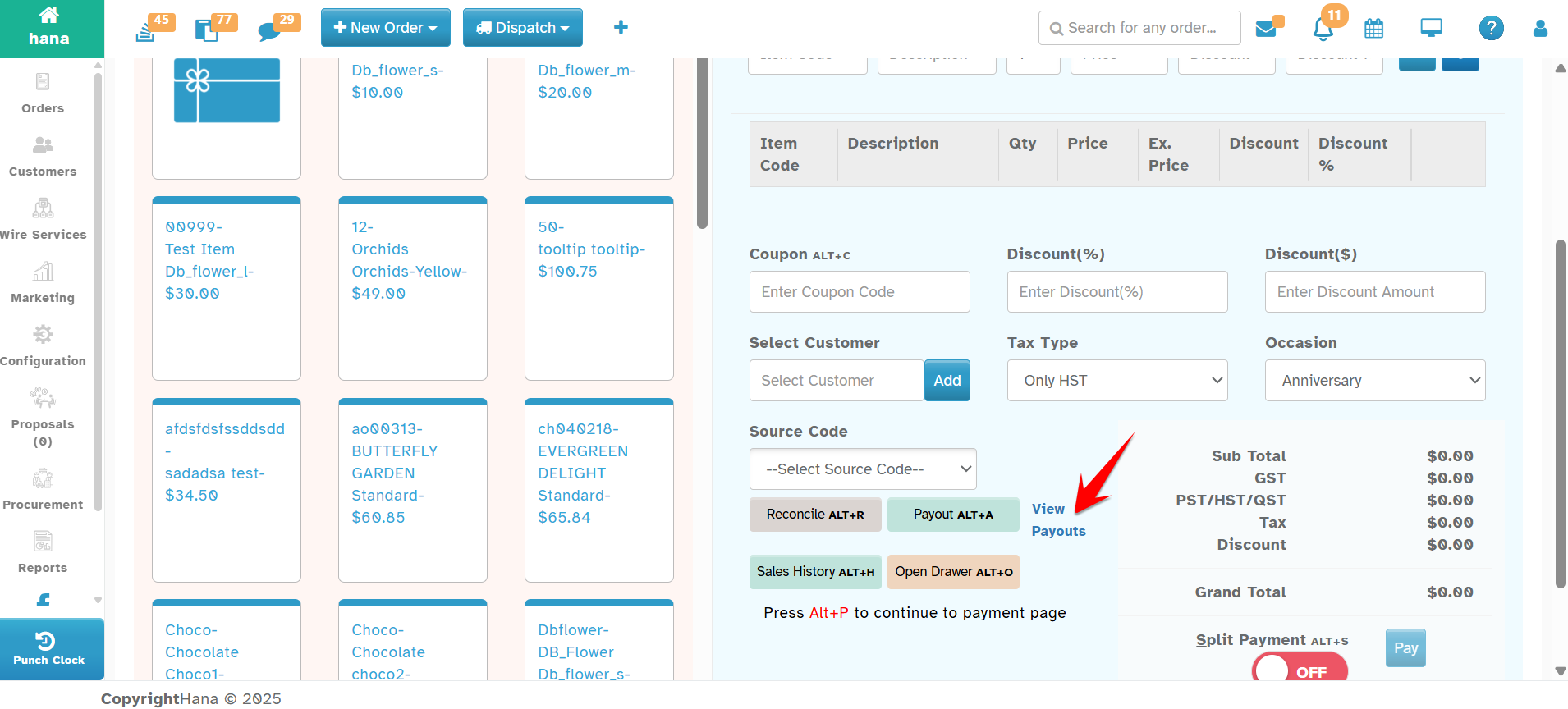The width and height of the screenshot is (1568, 709).
Task: Open the View Payouts link
Action: tap(1058, 520)
